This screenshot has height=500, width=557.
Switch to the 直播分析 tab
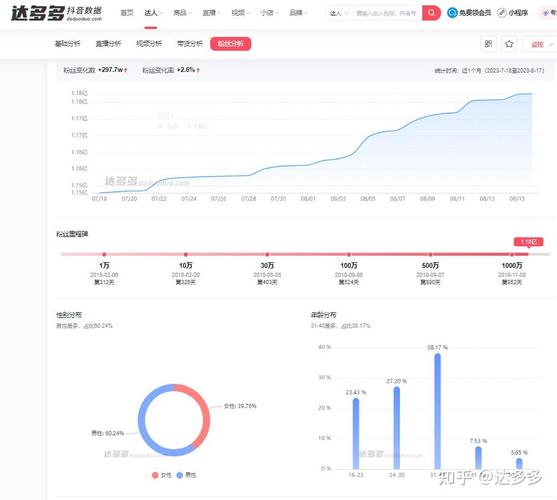pos(108,44)
